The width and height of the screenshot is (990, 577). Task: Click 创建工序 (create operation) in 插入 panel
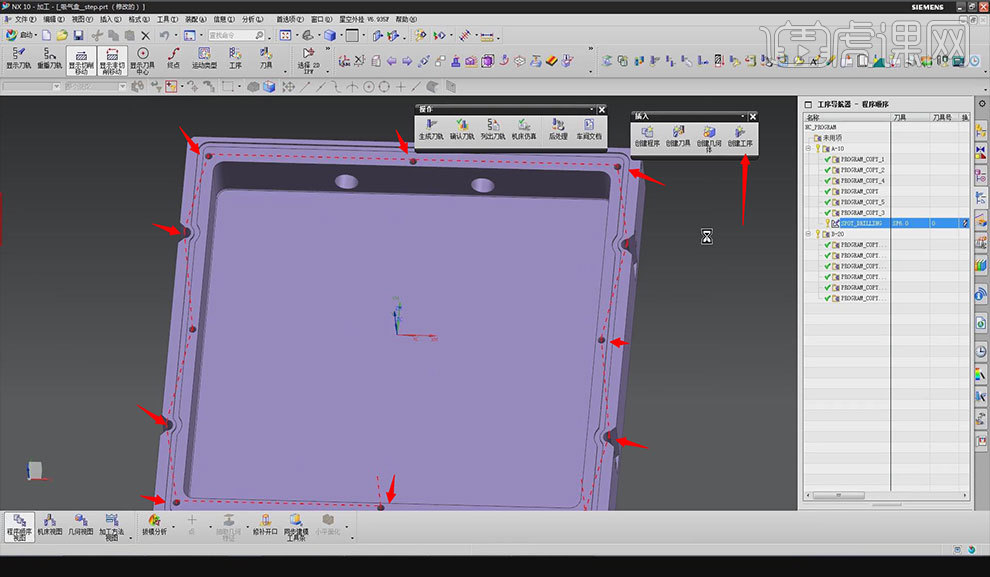pos(740,136)
